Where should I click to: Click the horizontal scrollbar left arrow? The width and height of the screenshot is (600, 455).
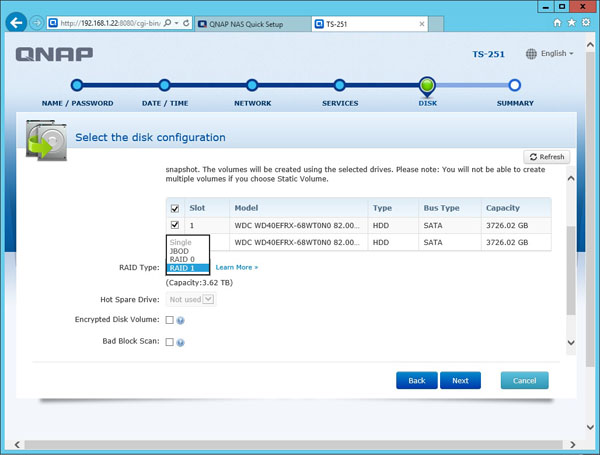[x=17, y=444]
